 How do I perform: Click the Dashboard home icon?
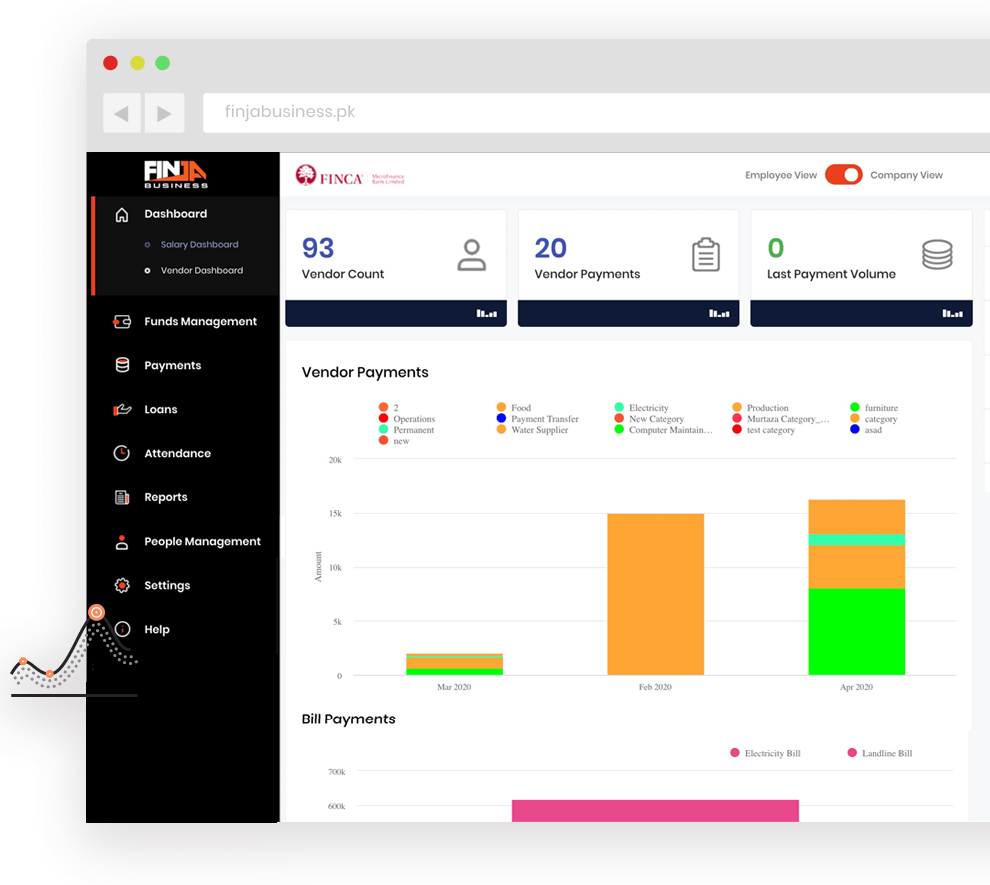[x=122, y=215]
